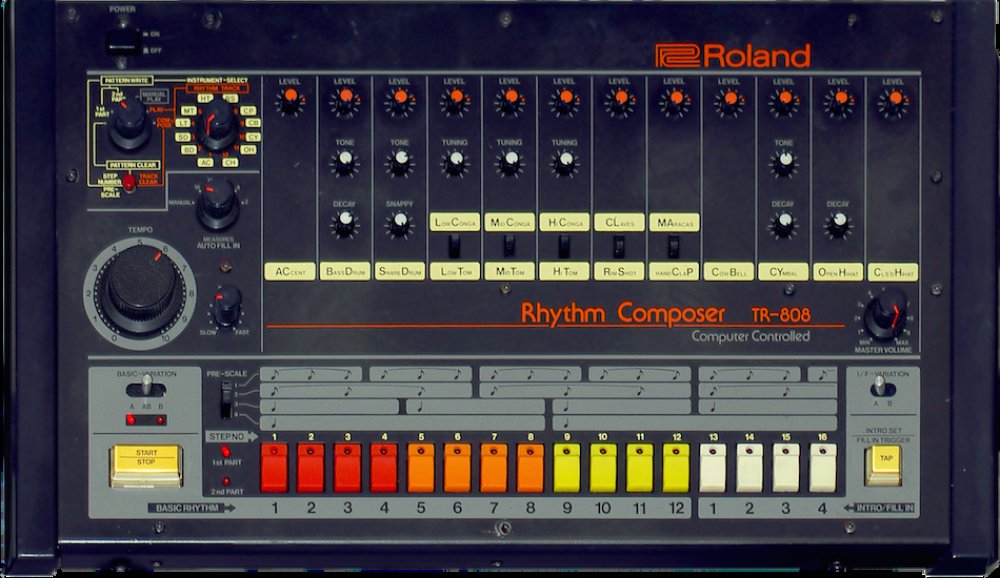This screenshot has height=578, width=1000.
Task: Toggle the Basic Variation A/AB/B switch
Action: coord(146,384)
